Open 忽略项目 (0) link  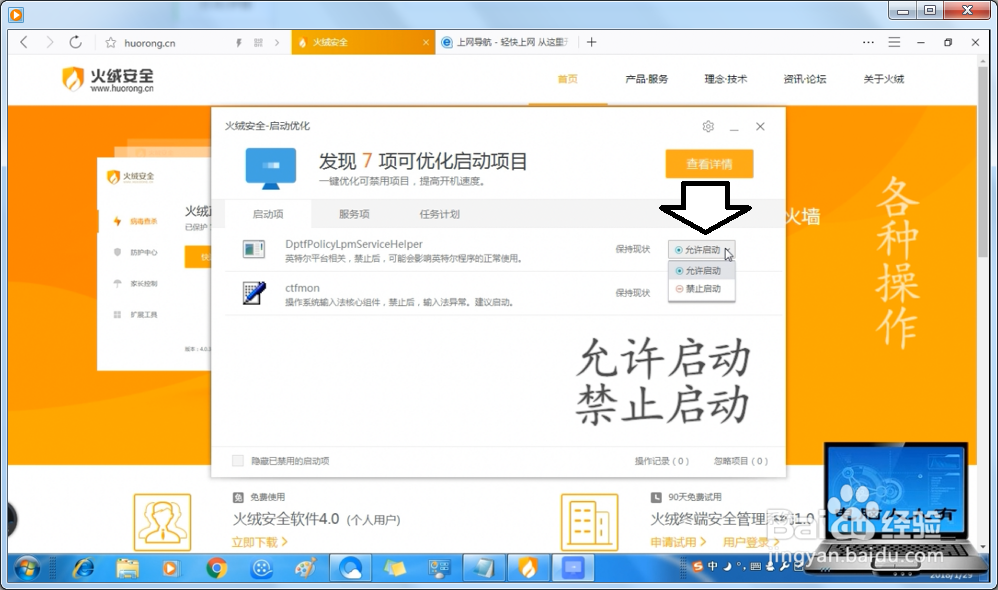point(741,461)
